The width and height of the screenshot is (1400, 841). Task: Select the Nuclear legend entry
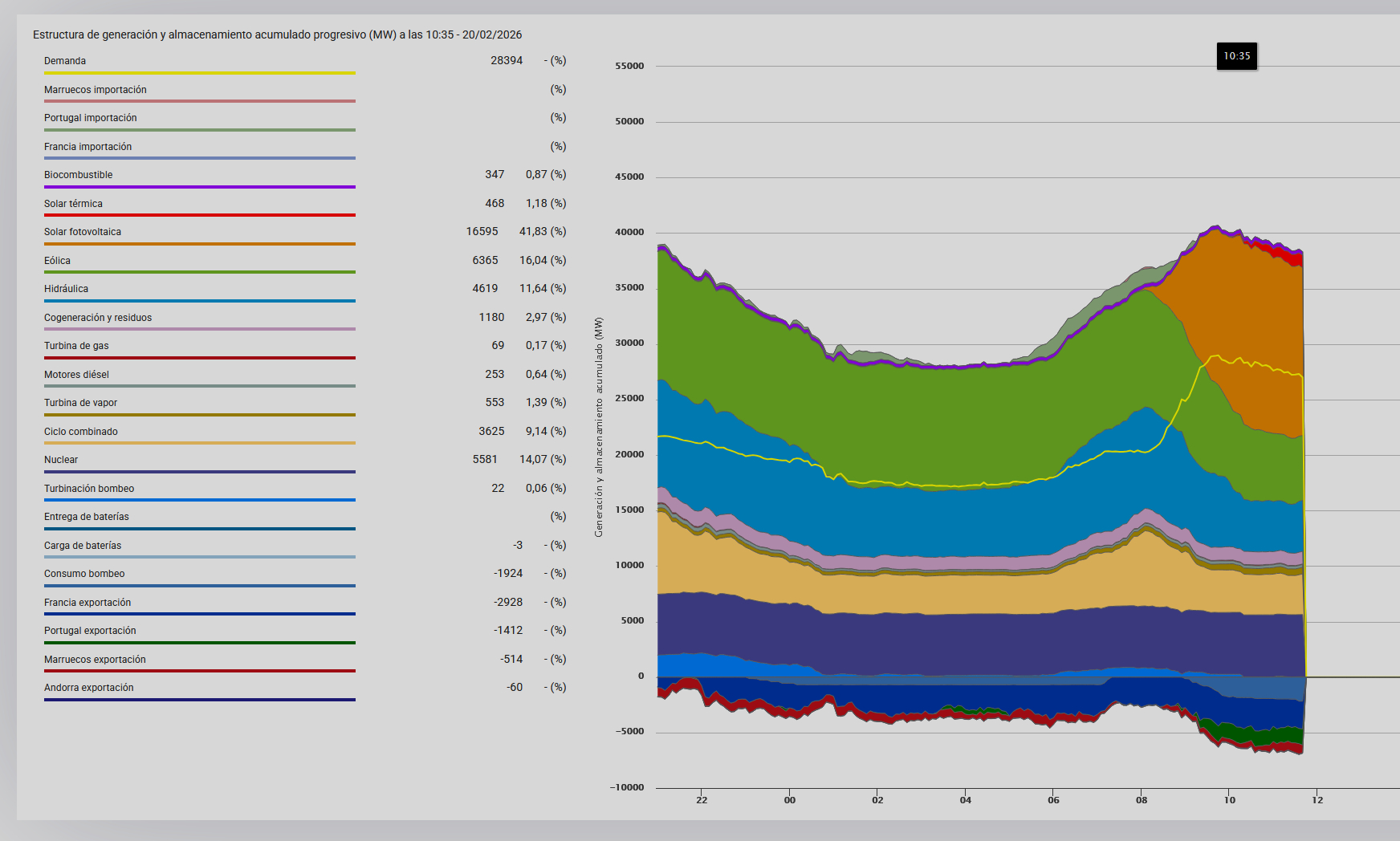pyautogui.click(x=61, y=460)
